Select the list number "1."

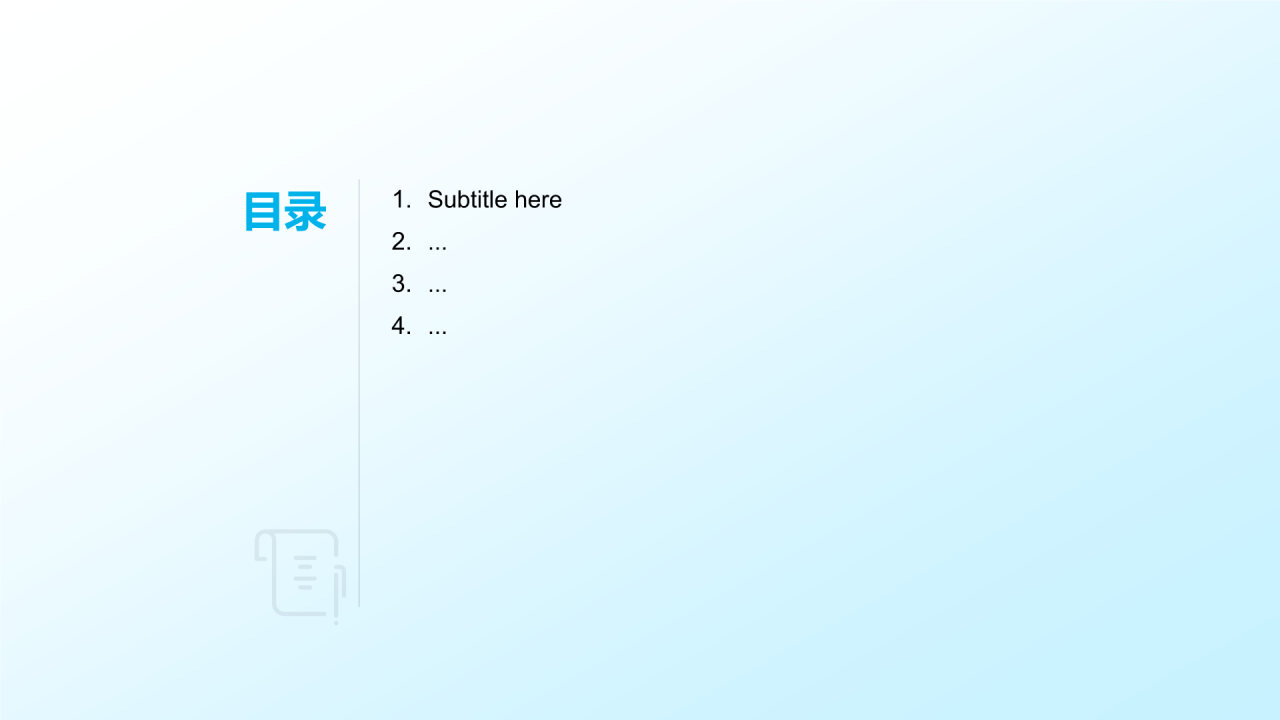(x=401, y=200)
